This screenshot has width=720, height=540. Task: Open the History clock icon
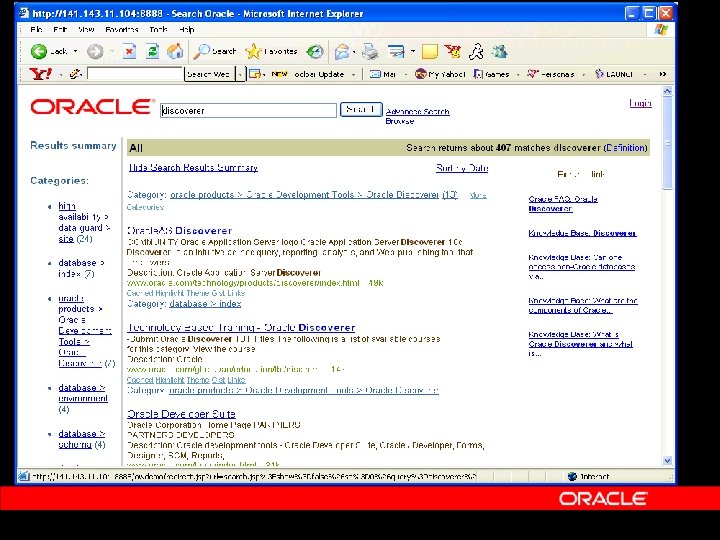[315, 51]
